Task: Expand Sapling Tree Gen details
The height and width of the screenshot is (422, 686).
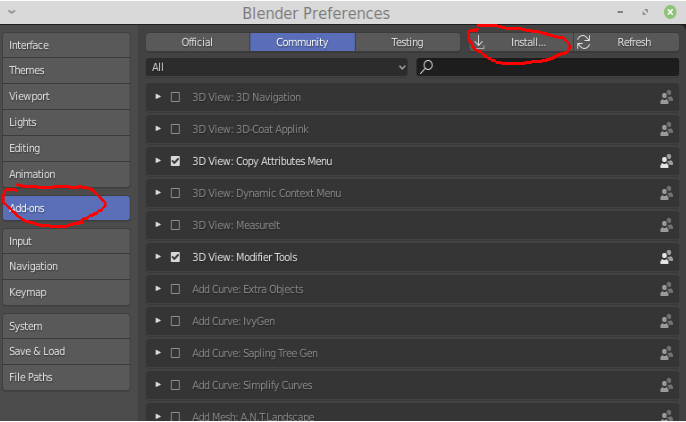Action: point(158,352)
